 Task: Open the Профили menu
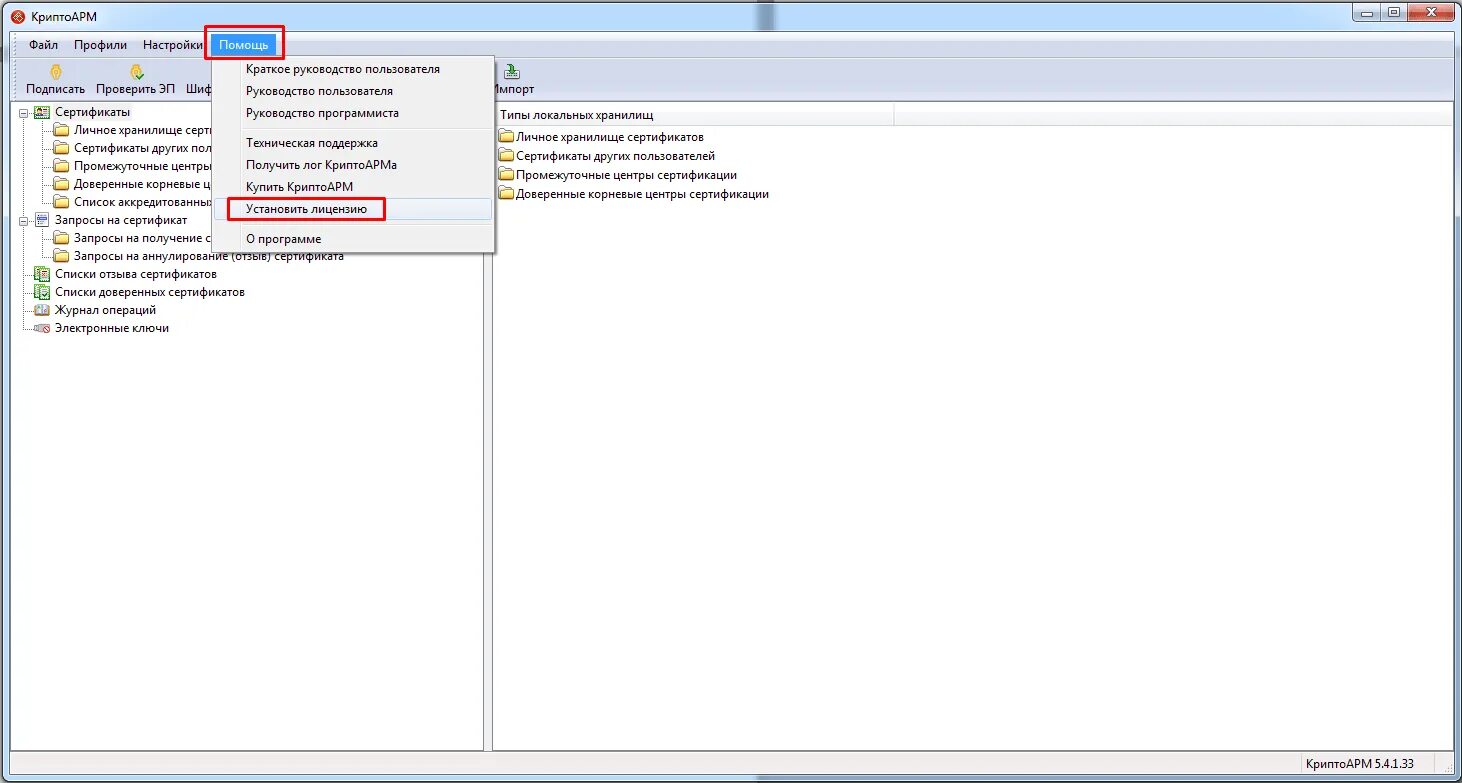point(100,45)
